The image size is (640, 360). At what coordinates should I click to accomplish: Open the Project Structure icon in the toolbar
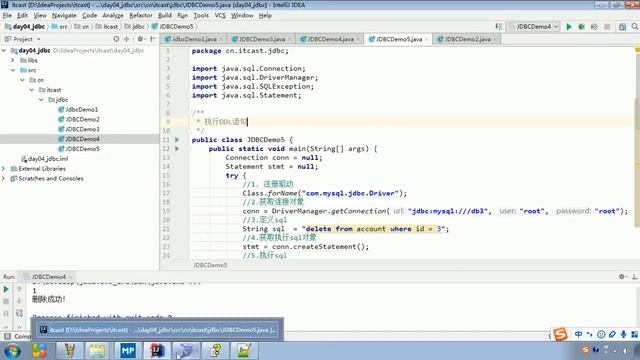[x=622, y=27]
